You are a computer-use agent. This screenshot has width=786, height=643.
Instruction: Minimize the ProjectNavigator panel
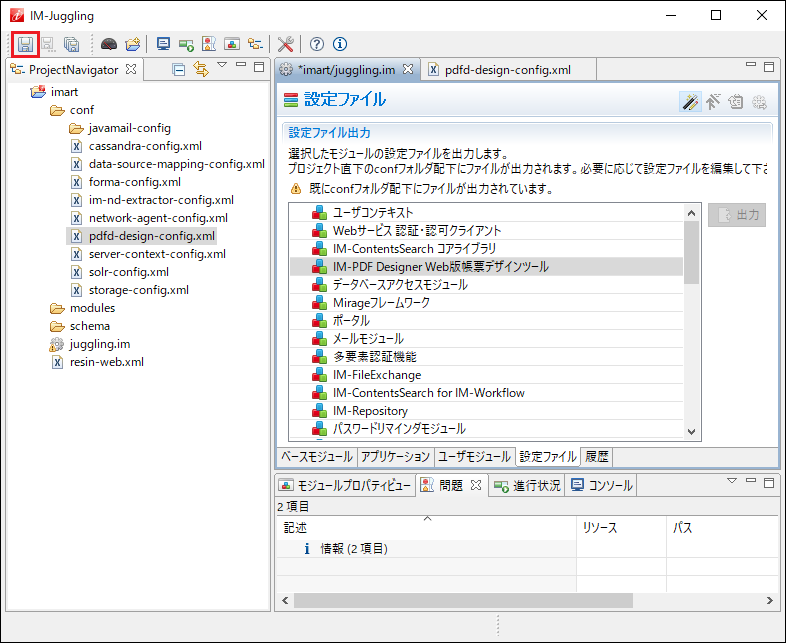pos(241,65)
